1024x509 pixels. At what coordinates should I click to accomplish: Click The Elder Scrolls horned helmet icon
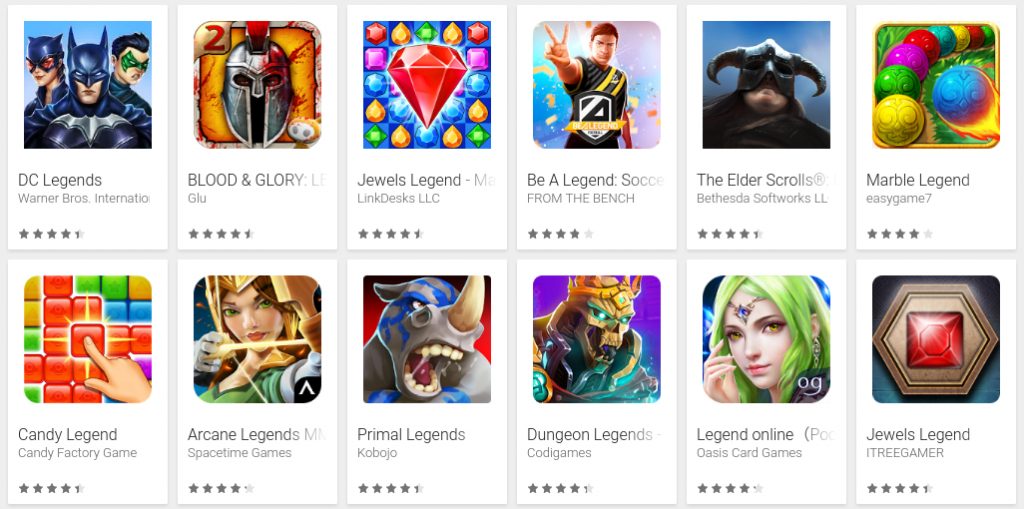[766, 85]
